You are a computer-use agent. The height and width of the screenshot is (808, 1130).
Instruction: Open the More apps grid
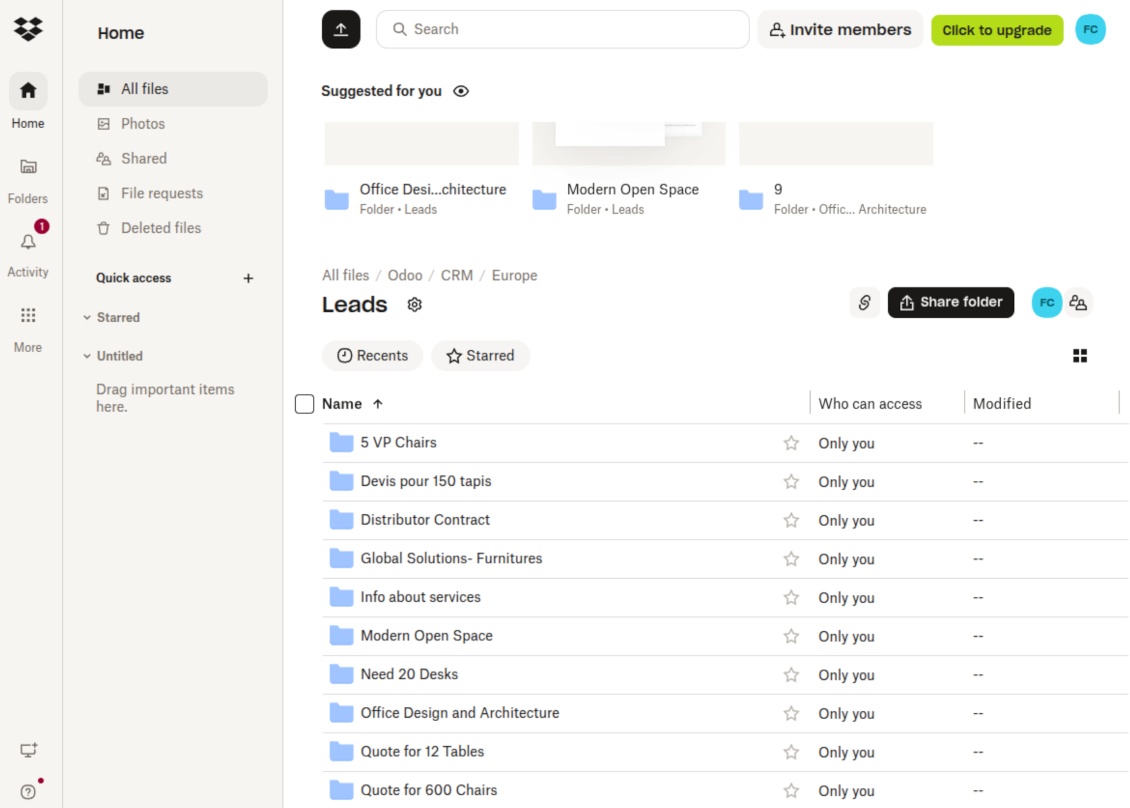[28, 316]
